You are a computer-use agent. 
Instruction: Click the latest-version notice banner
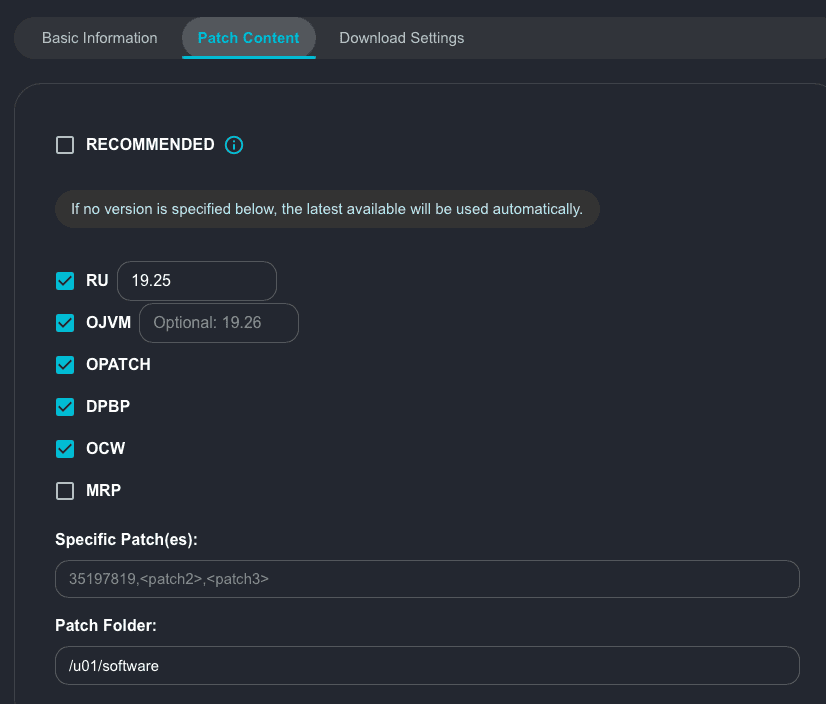tap(327, 209)
